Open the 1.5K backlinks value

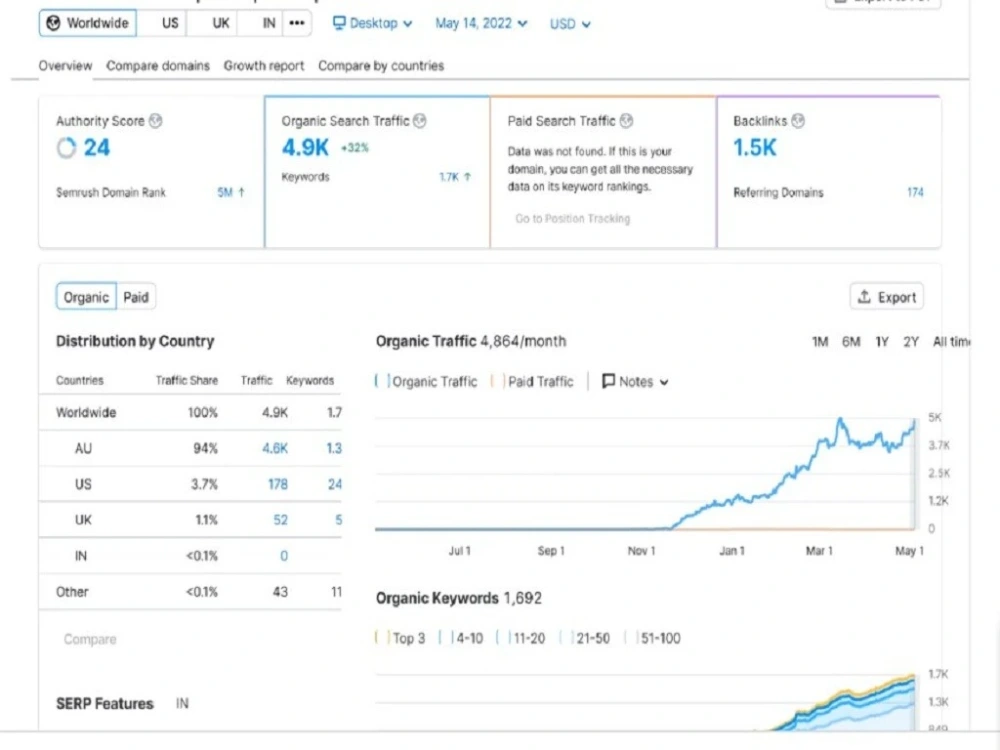754,148
